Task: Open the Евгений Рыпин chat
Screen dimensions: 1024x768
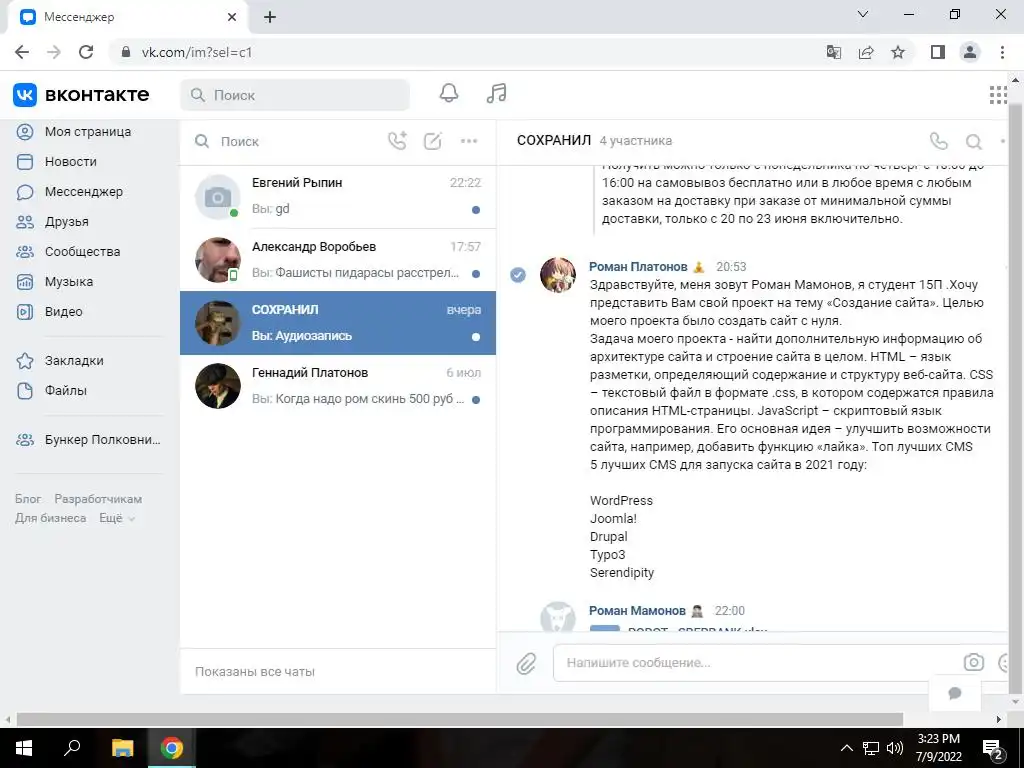Action: (x=338, y=197)
